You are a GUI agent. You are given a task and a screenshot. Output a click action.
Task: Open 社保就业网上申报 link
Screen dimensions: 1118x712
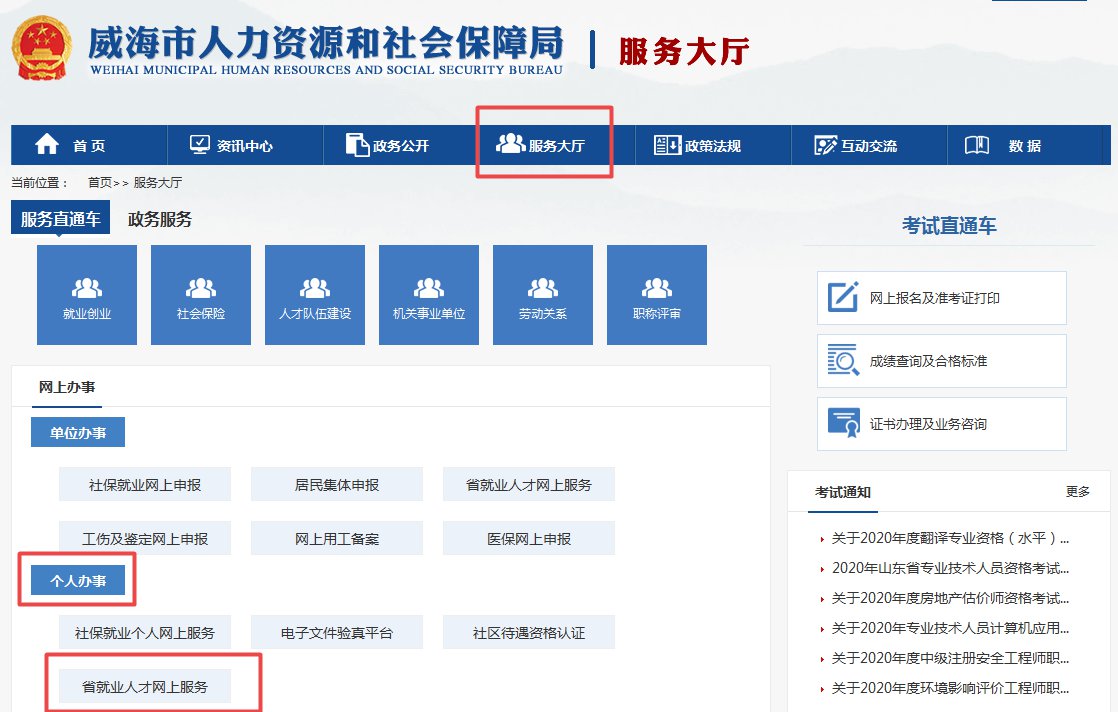click(x=145, y=485)
